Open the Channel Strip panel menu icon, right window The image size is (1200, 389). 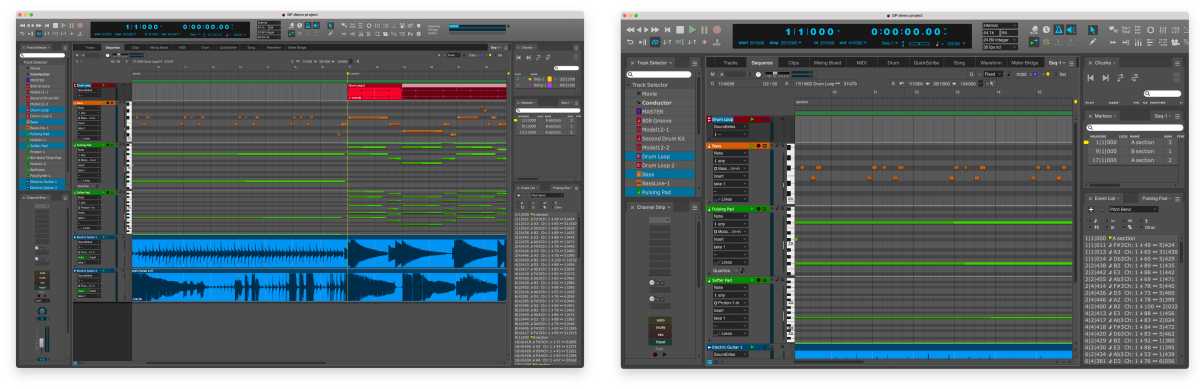tap(695, 207)
